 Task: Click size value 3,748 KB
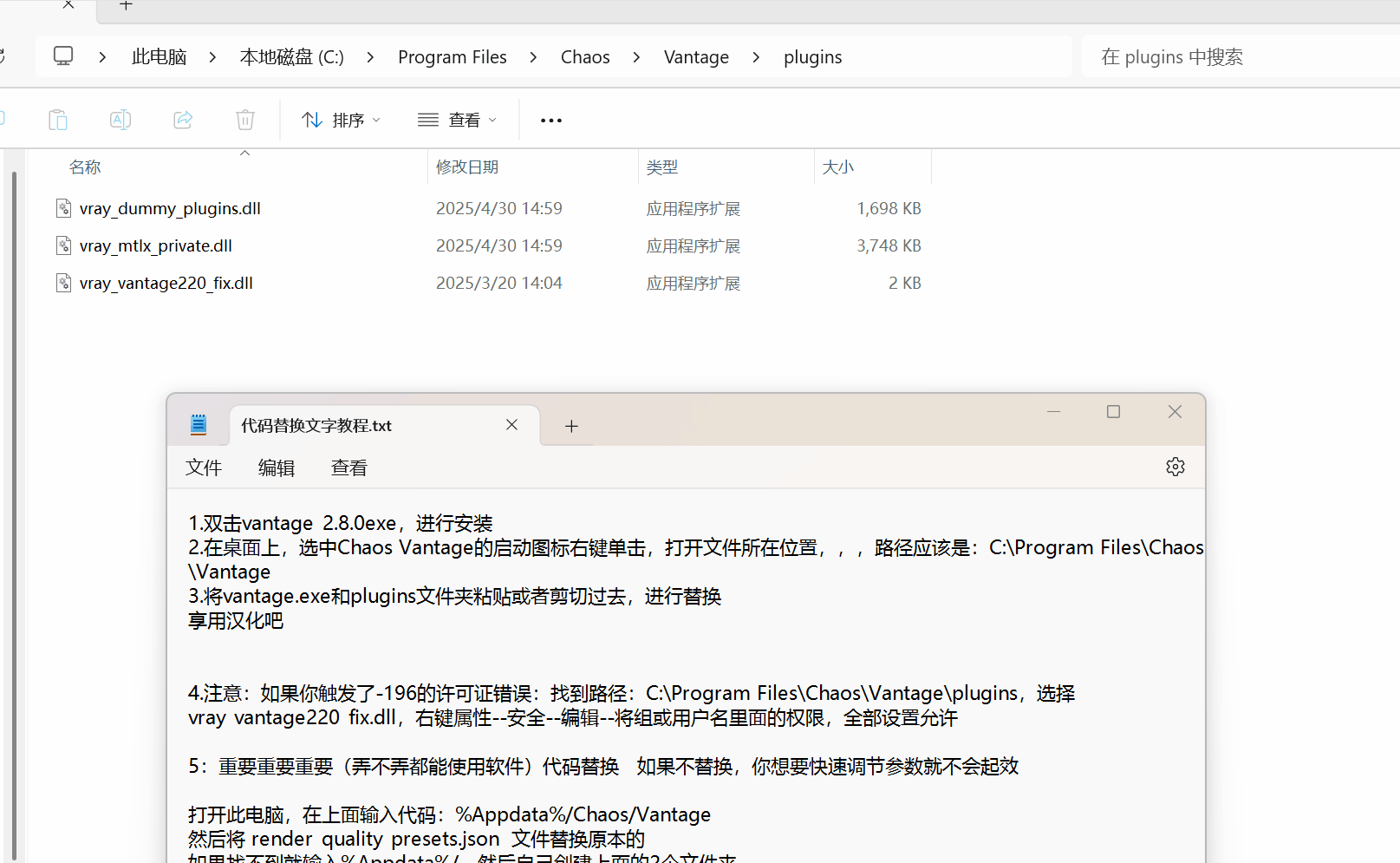pos(889,245)
